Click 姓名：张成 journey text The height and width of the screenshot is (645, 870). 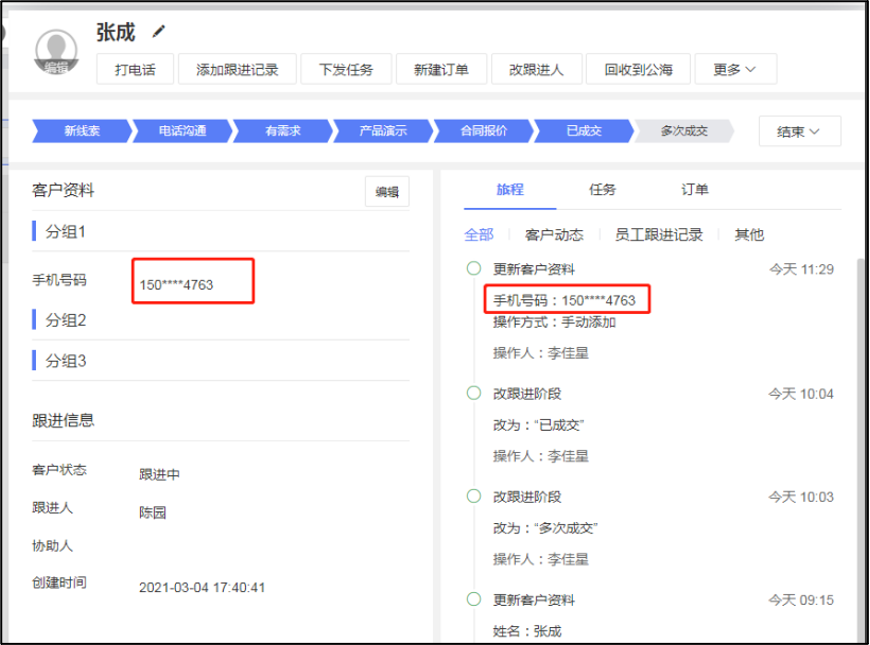click(x=527, y=631)
